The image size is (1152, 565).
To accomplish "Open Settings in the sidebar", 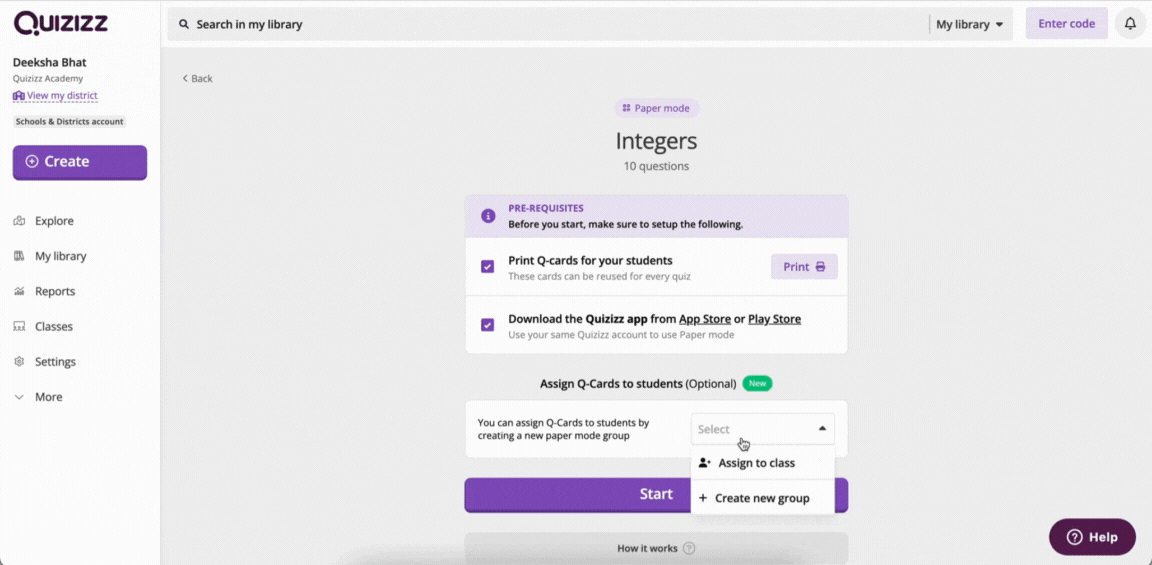I will (x=55, y=362).
